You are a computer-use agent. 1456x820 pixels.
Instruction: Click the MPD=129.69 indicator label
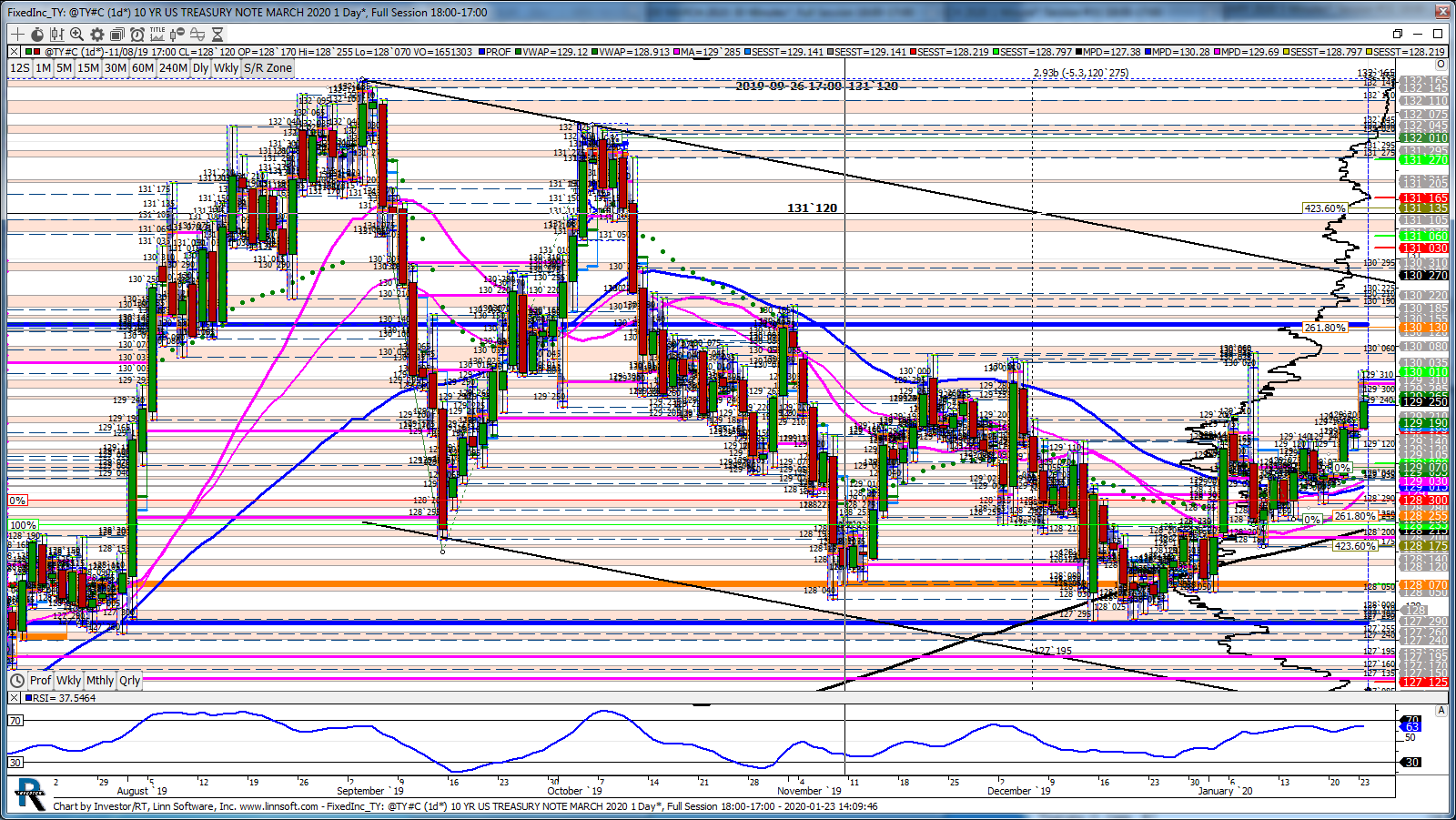1246,52
